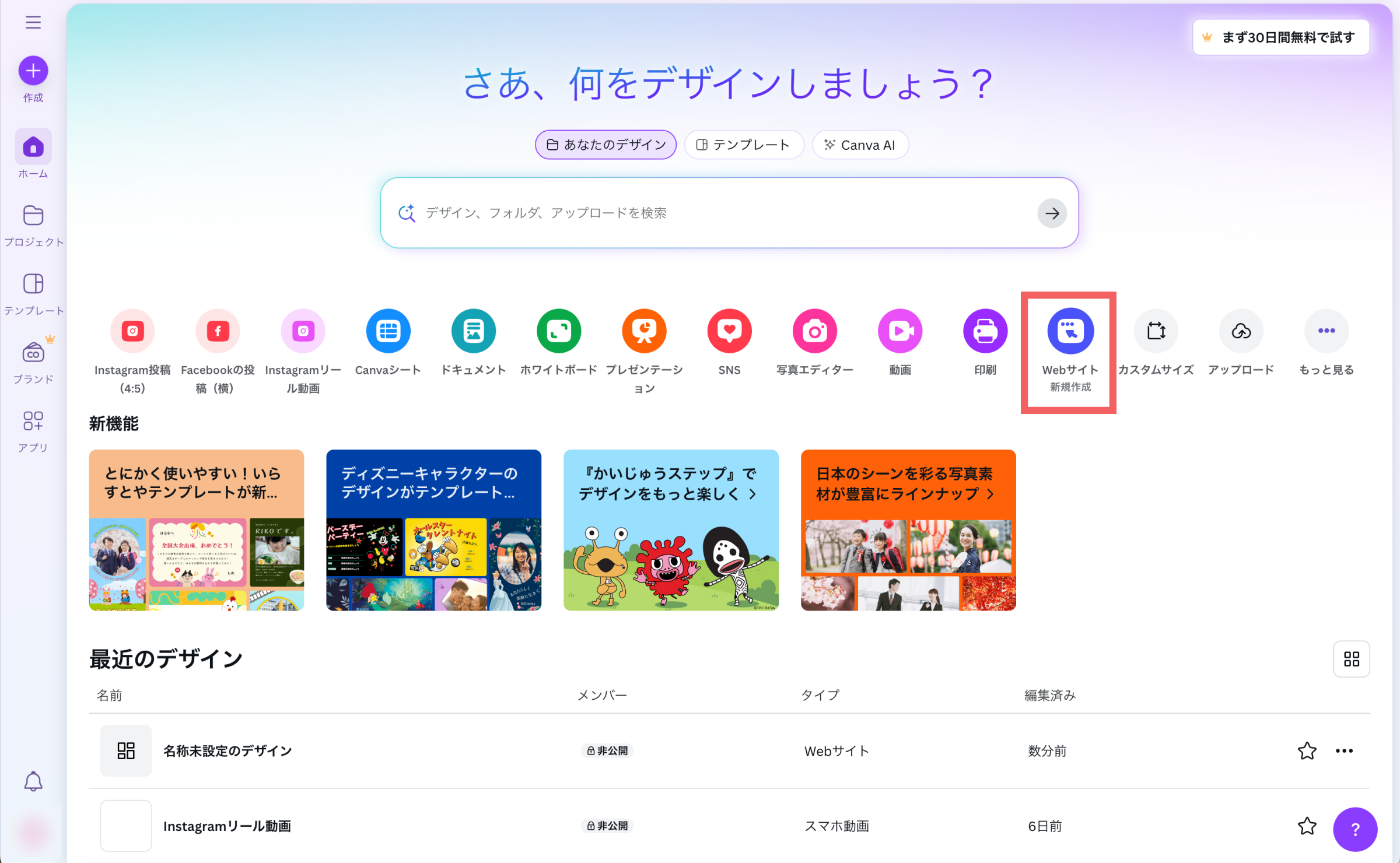Focus the design search field
1400x863 pixels.
tap(729, 213)
